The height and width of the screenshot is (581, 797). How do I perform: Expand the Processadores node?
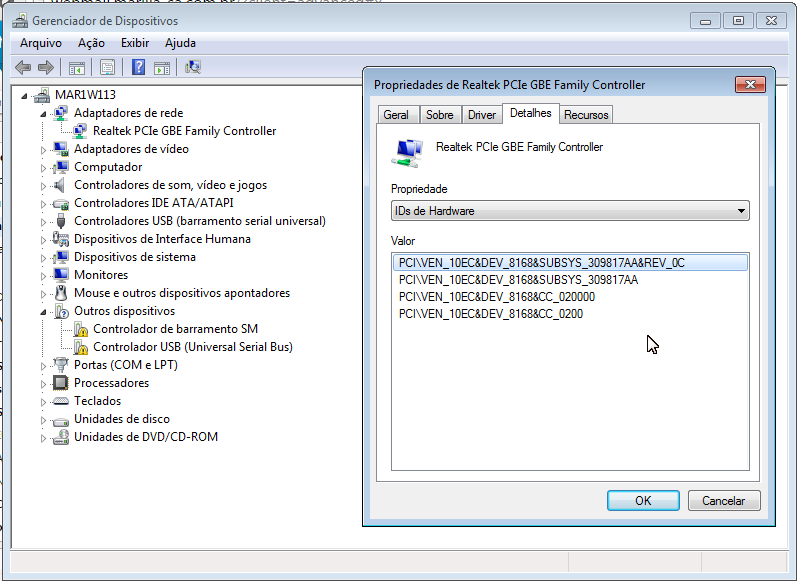coord(43,384)
